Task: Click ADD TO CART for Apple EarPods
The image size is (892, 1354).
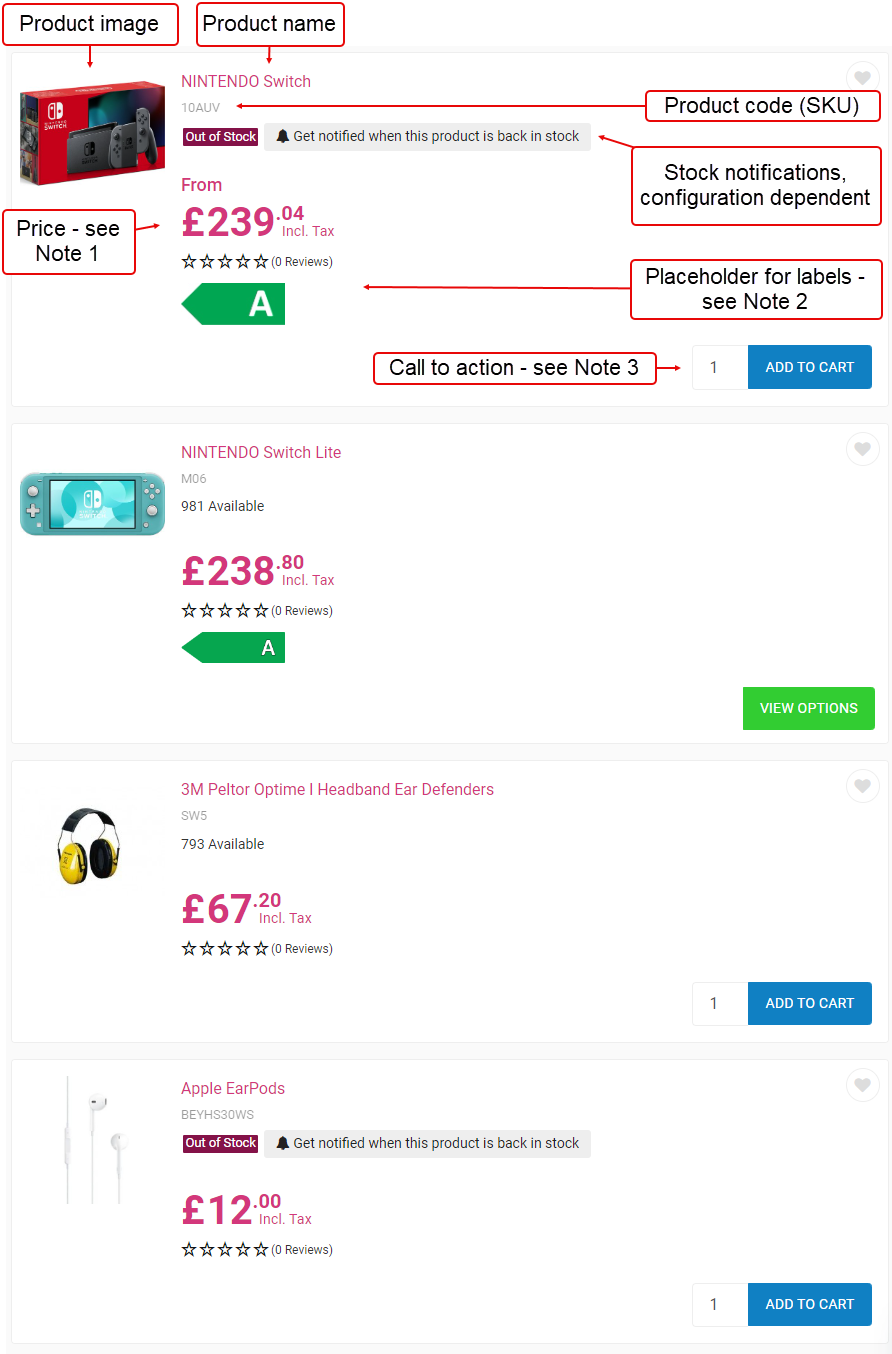Action: (809, 1304)
